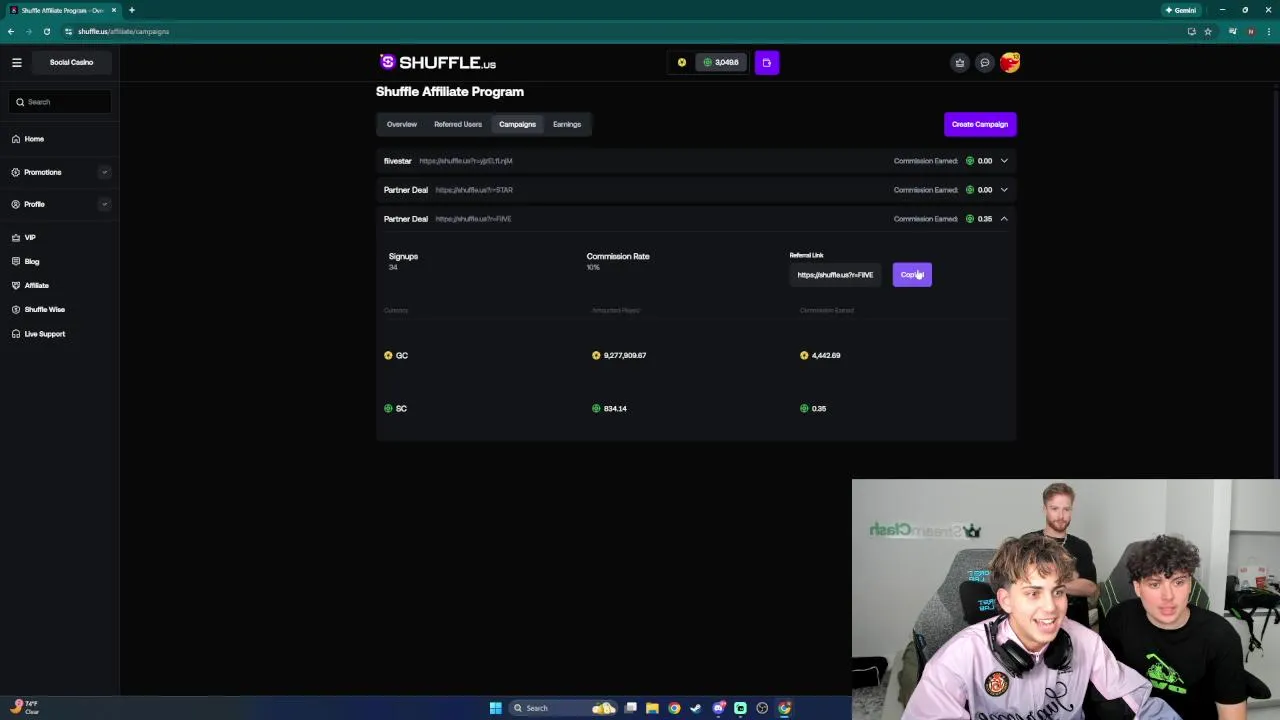Click the Signups label
1280x720 pixels.
(x=403, y=256)
